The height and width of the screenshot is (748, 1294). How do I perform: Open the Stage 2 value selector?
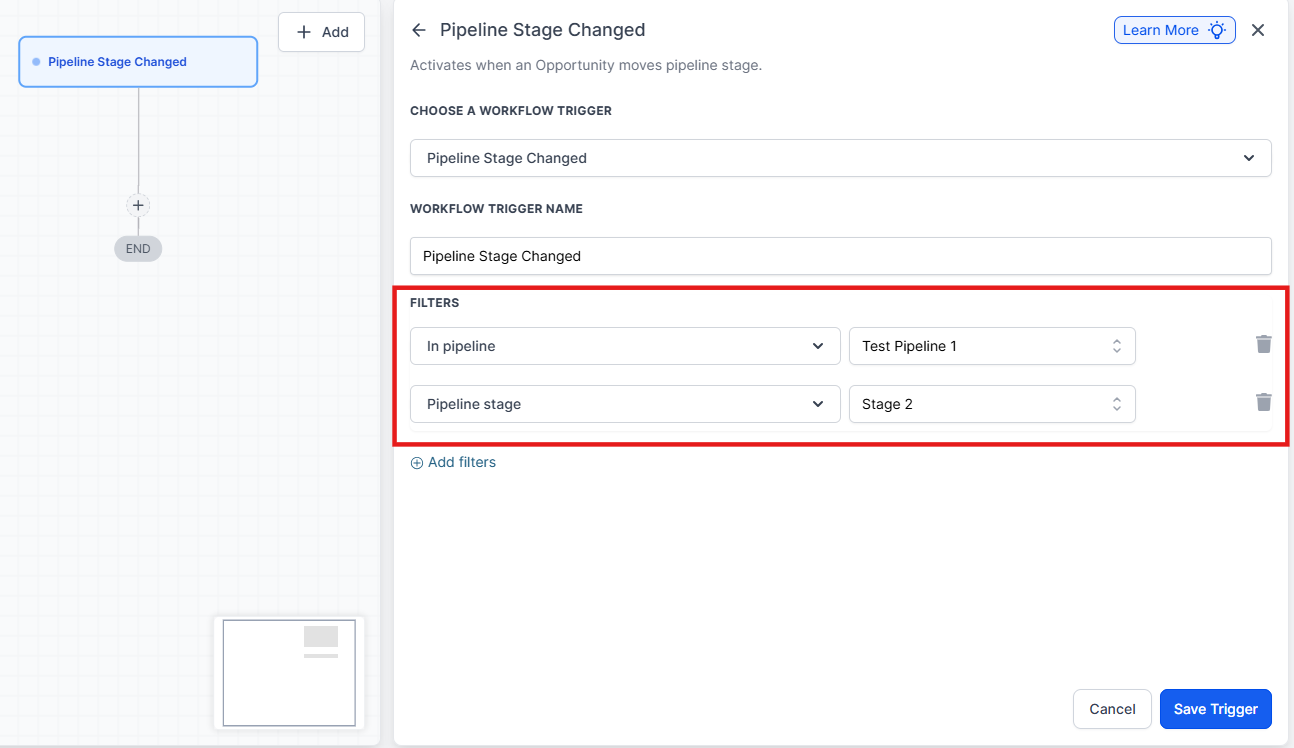click(x=991, y=404)
